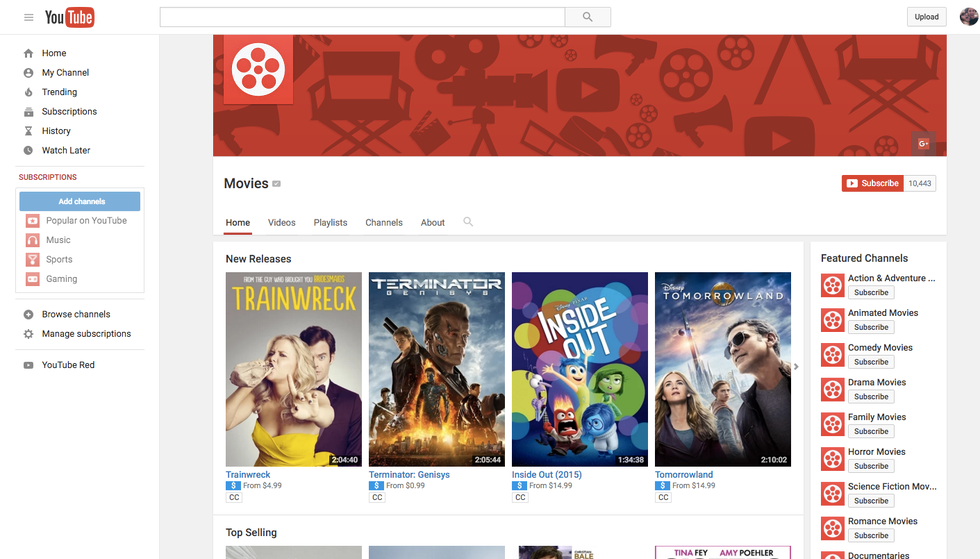Click the Upload button
This screenshot has width=980, height=559.
pyautogui.click(x=926, y=17)
